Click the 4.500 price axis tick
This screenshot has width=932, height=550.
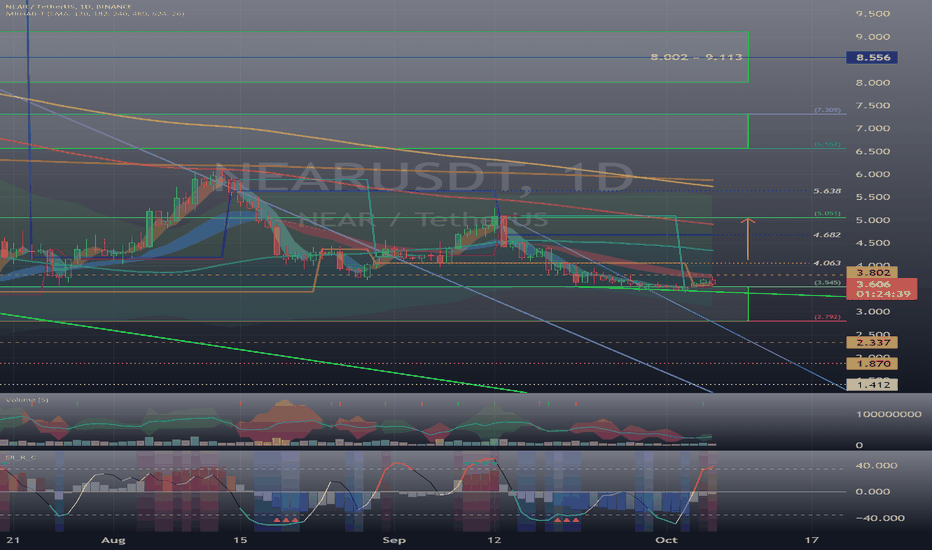pyautogui.click(x=873, y=243)
